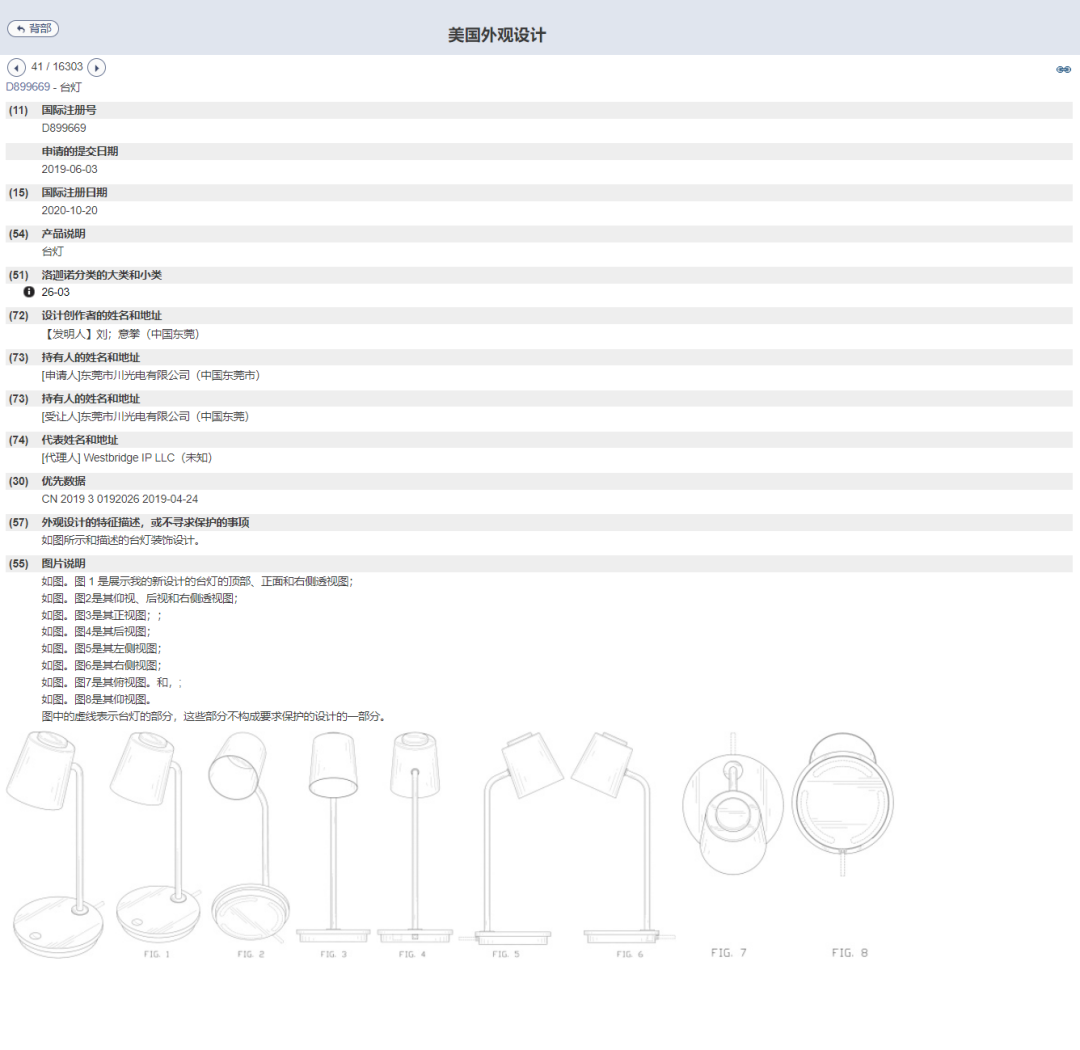
Task: Select the [申请人] applicant company line
Action: 151,375
